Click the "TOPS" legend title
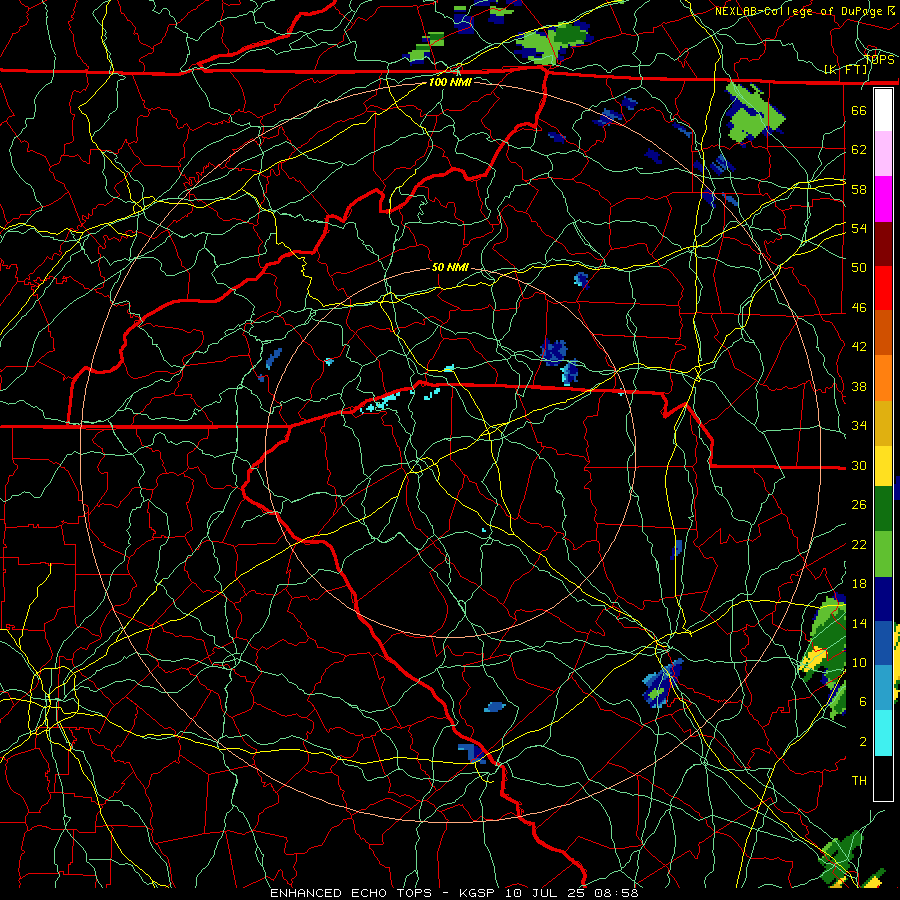900x900 pixels. [x=879, y=60]
